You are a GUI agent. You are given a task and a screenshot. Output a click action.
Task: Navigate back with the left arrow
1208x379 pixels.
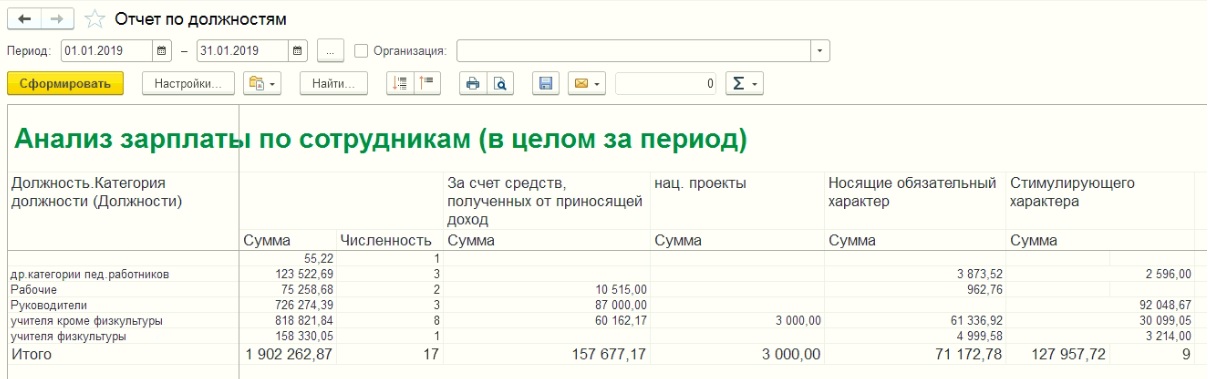pyautogui.click(x=25, y=18)
